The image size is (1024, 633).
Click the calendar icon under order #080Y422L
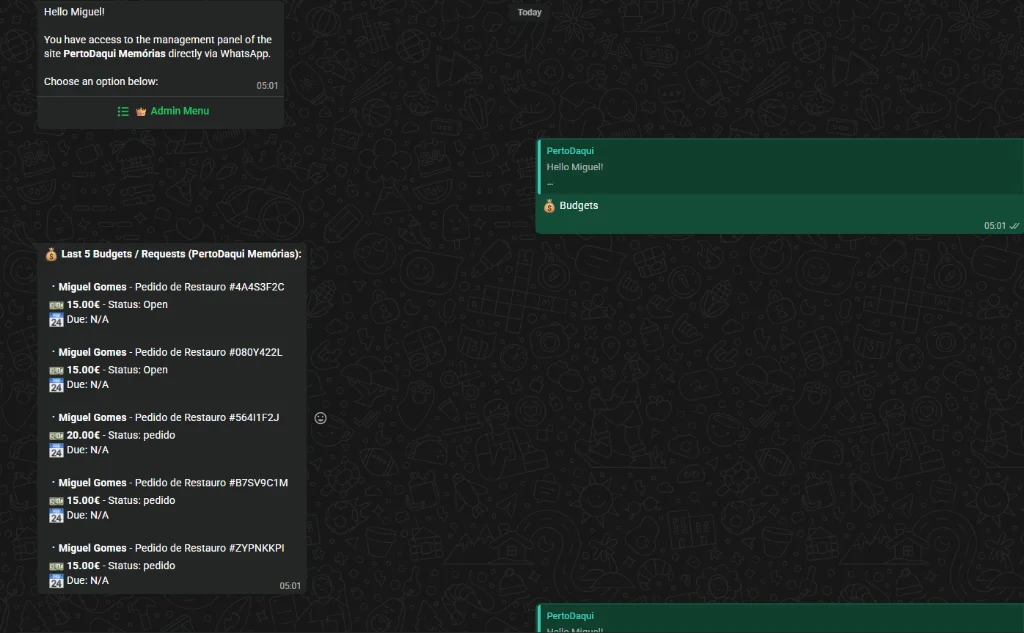tap(56, 385)
